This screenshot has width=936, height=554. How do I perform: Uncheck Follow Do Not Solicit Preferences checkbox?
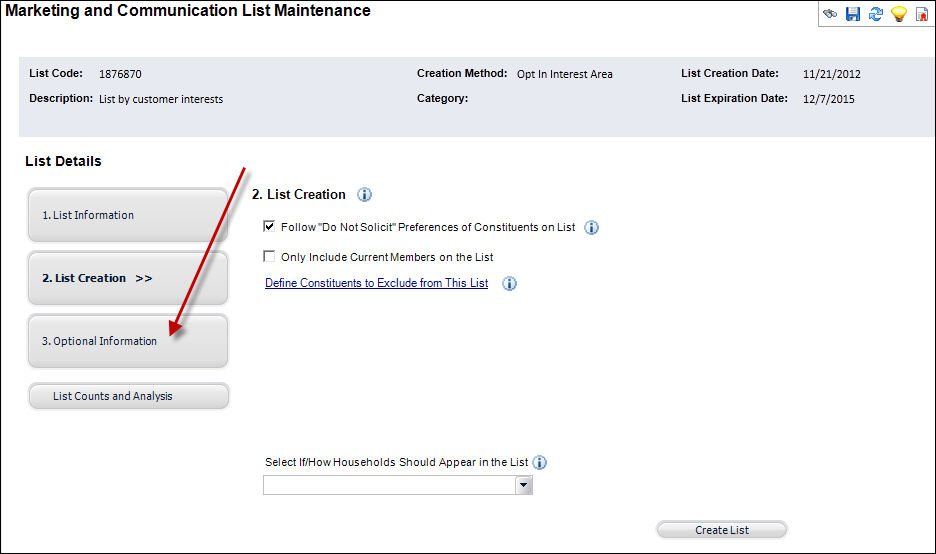point(269,226)
